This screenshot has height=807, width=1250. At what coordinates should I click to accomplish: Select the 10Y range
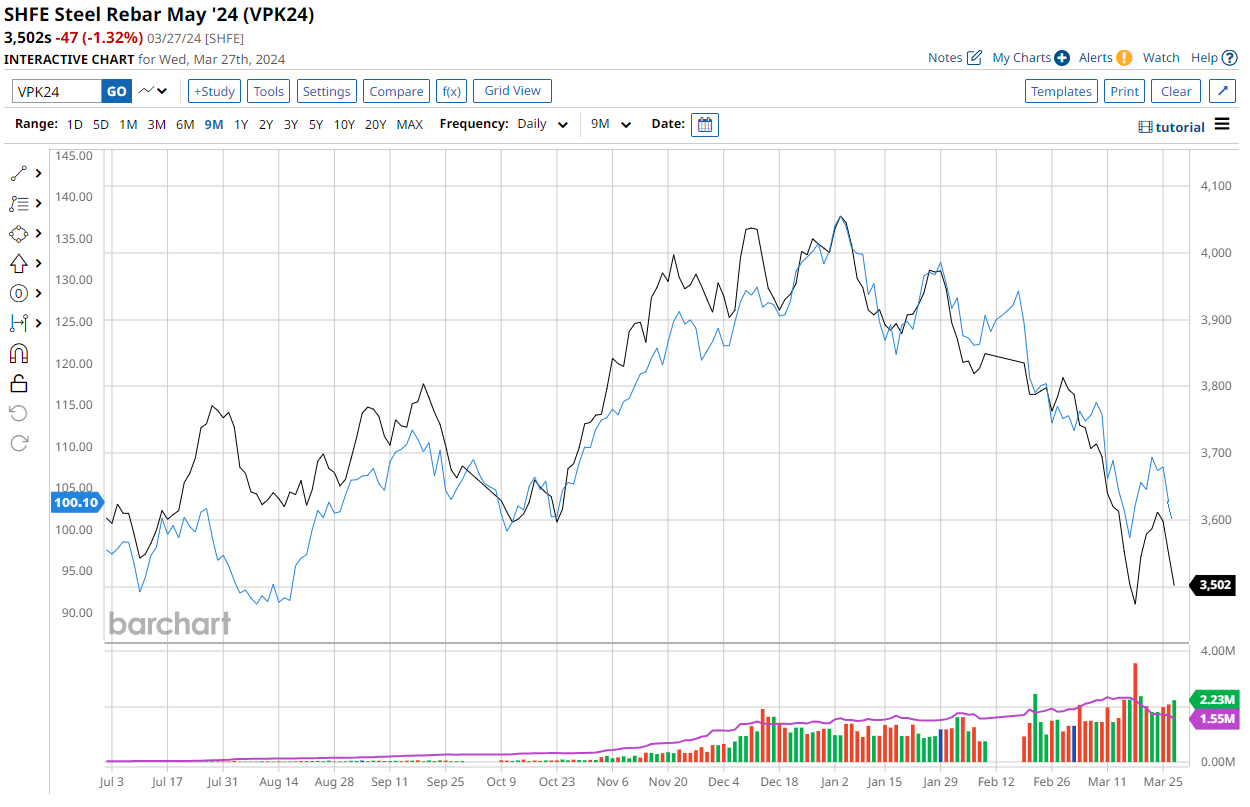(x=344, y=125)
